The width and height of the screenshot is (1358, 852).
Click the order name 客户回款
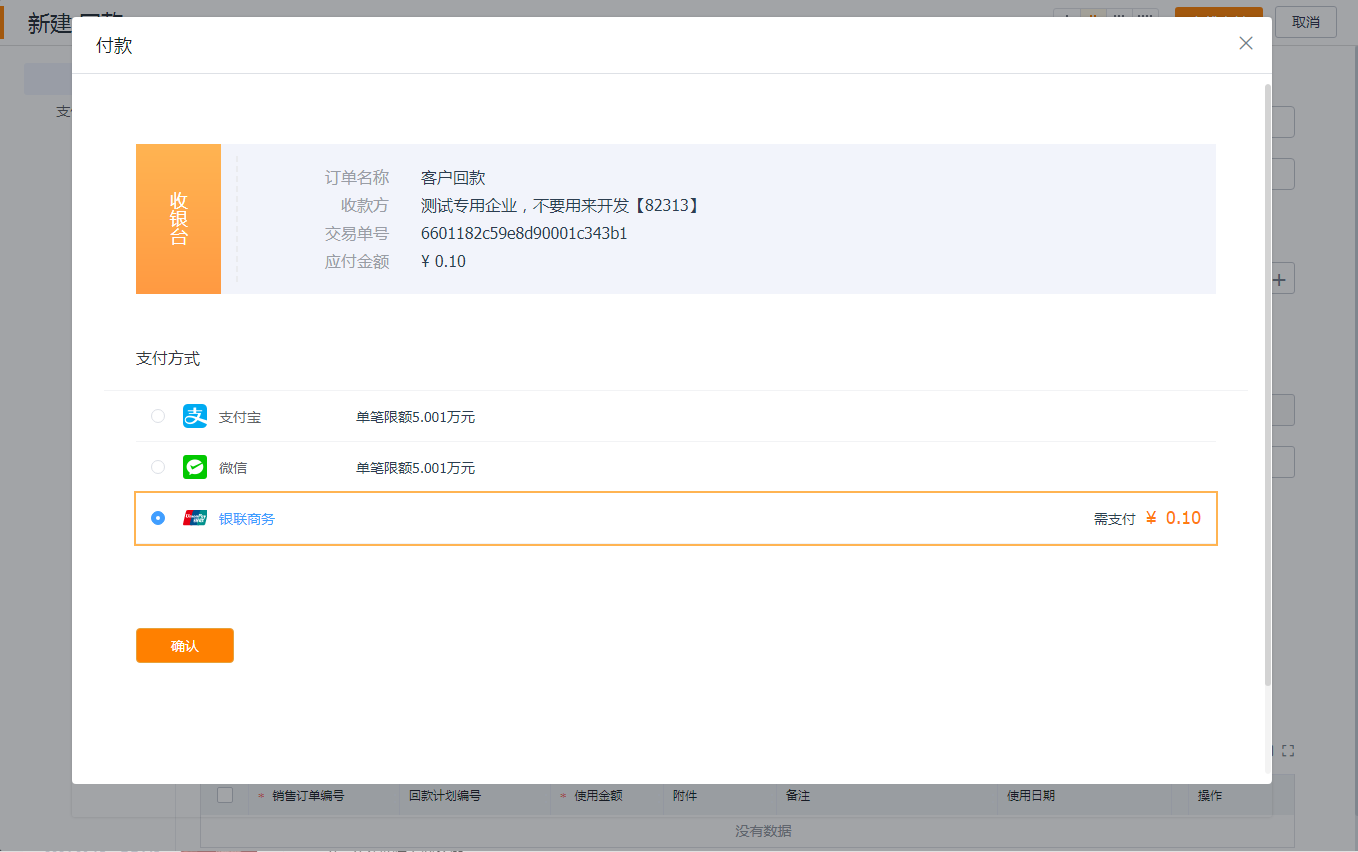coord(453,178)
